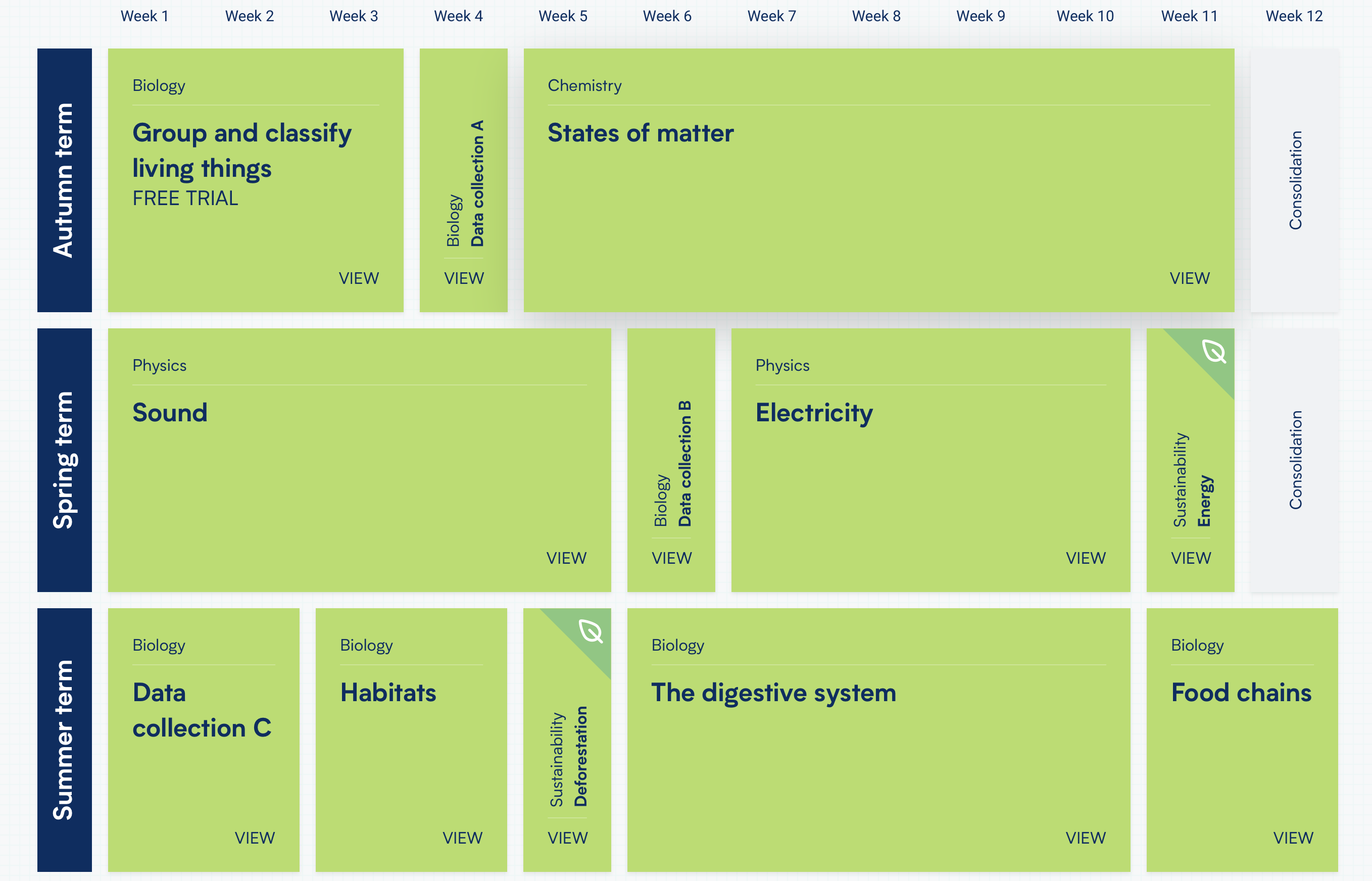
Task: Click the Week 5 column header
Action: click(563, 16)
